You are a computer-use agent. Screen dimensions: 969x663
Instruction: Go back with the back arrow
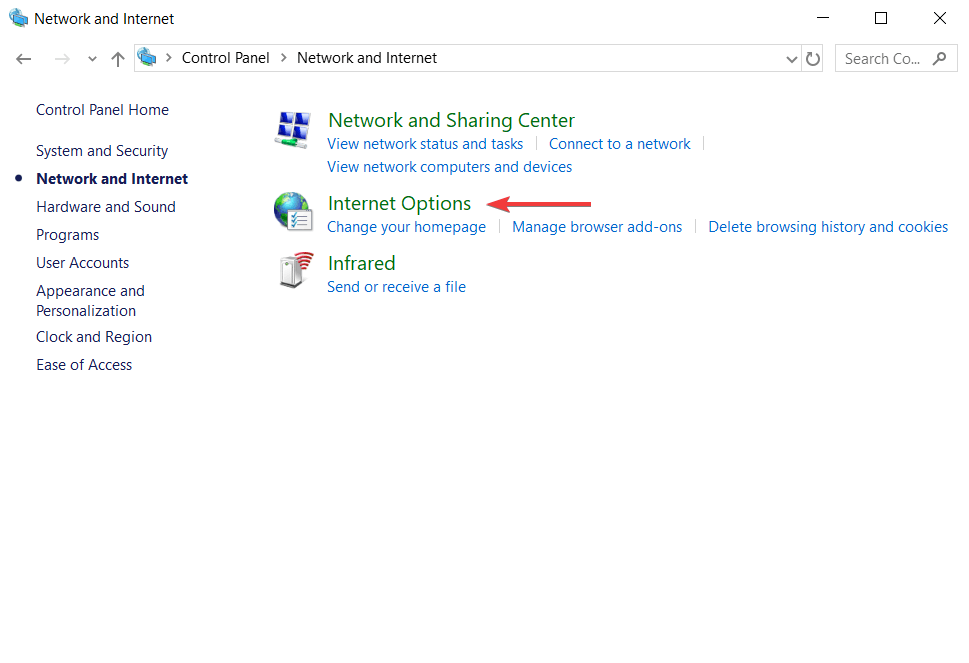pyautogui.click(x=23, y=59)
